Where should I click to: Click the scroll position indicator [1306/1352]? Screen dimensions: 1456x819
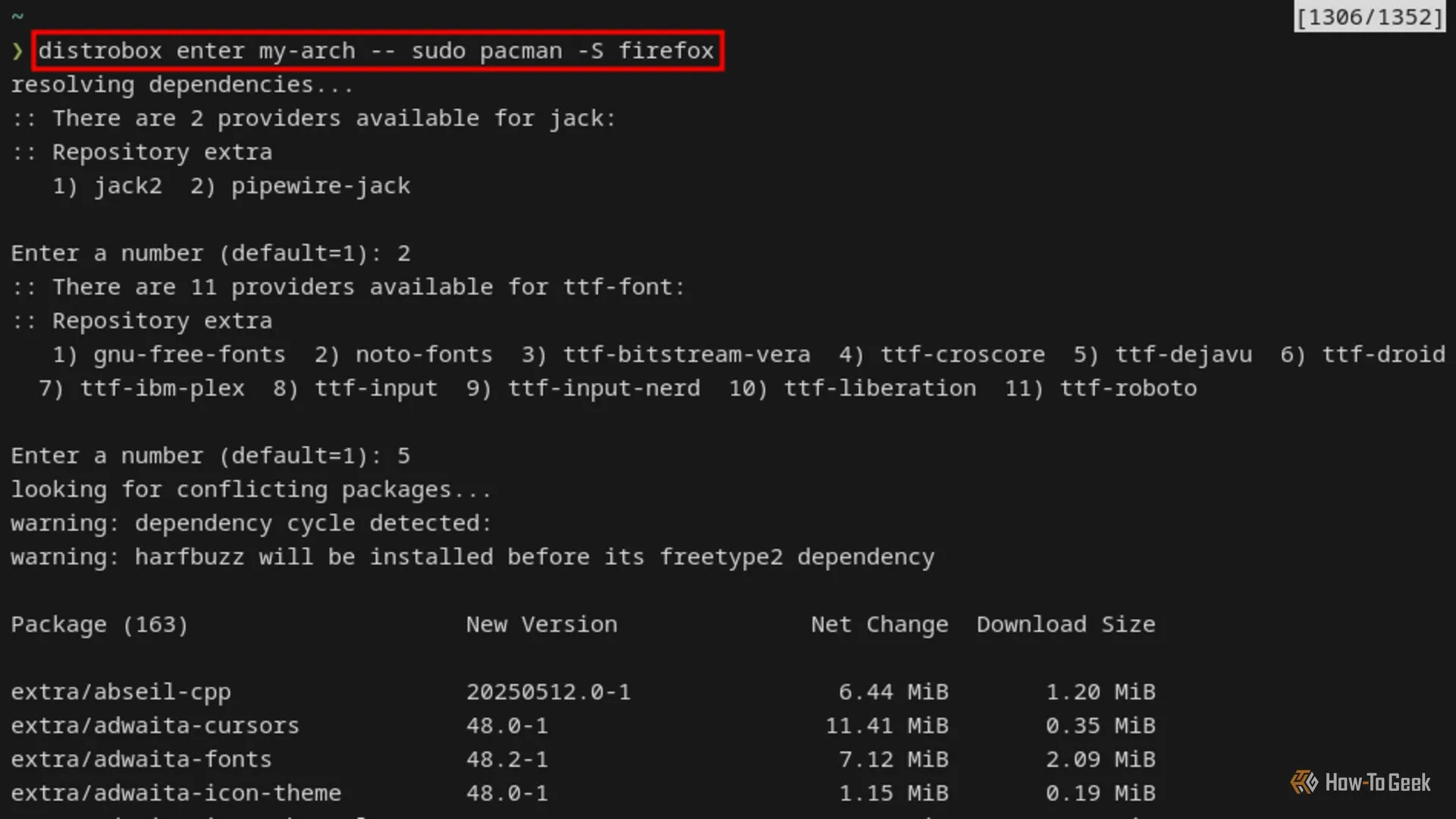click(1369, 17)
